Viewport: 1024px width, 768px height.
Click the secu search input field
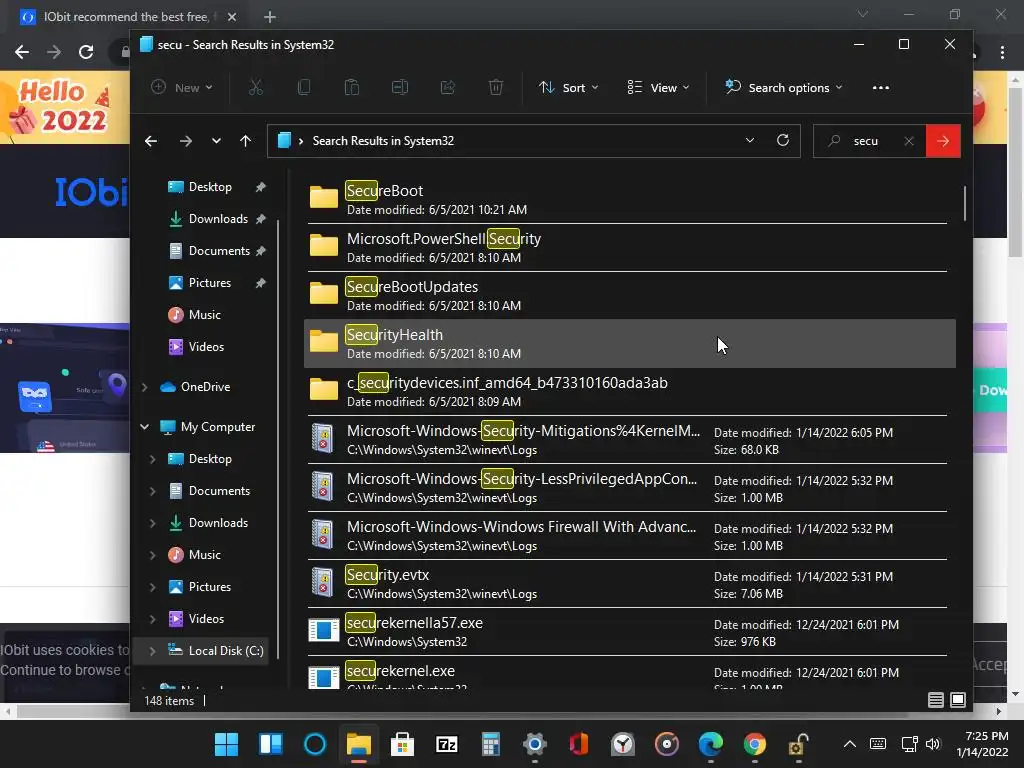coord(871,141)
